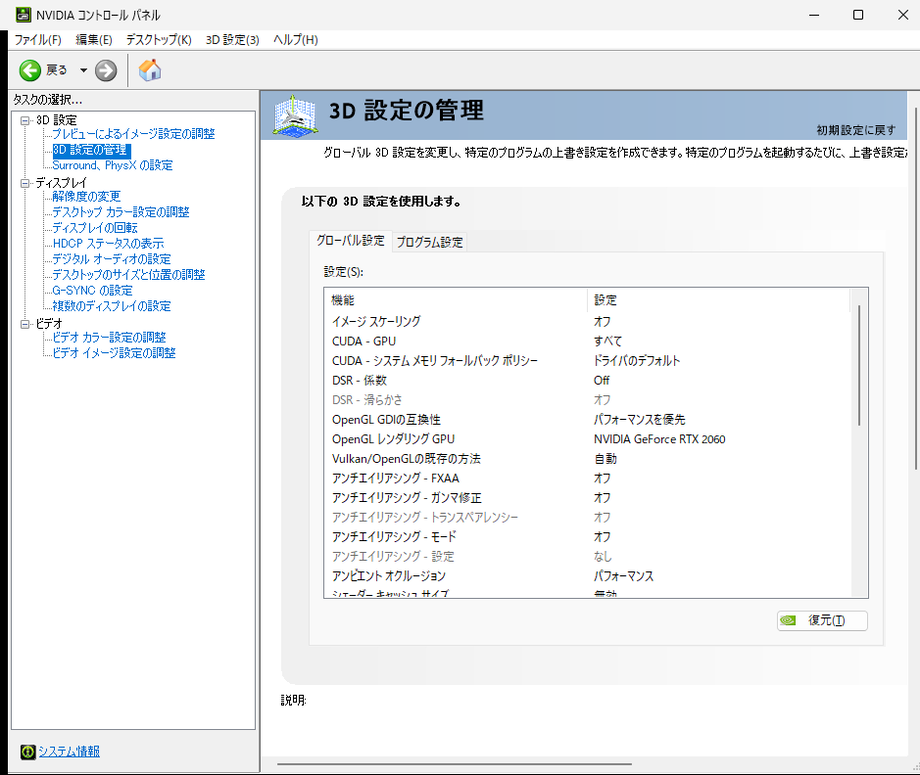Screen dimensions: 920x775
Task: Open the back history dropdown arrow
Action: pyautogui.click(x=83, y=70)
